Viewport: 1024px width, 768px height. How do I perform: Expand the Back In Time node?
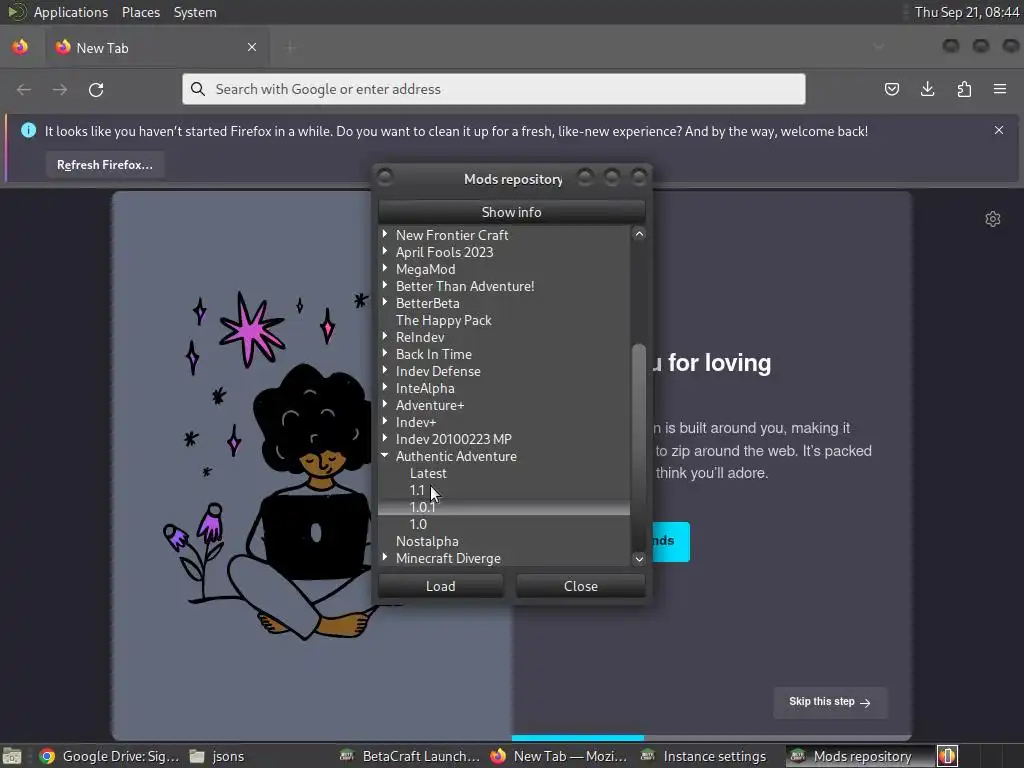(385, 353)
